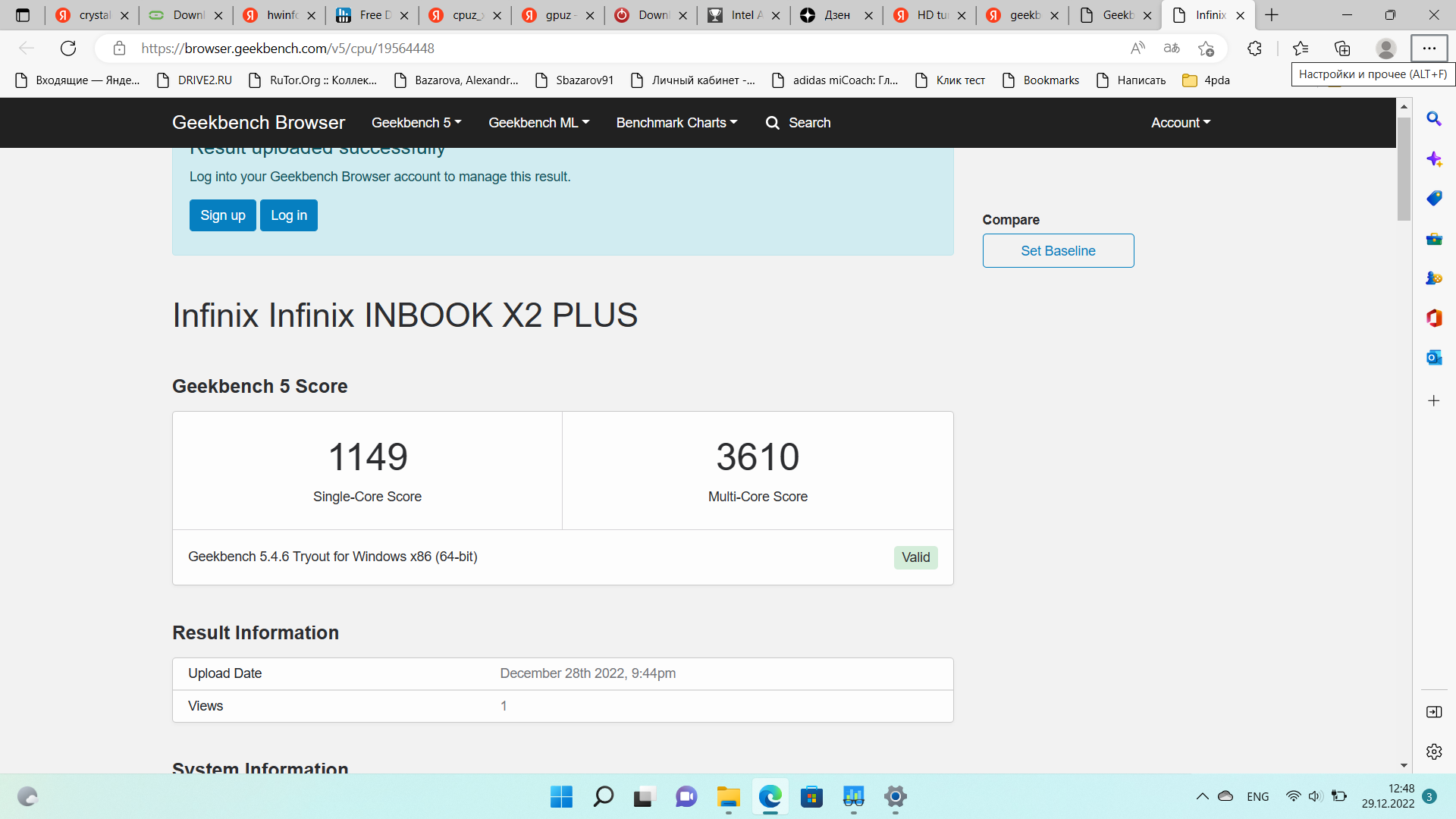Open the Microsoft Office sidebar icon
This screenshot has height=819, width=1456.
1434,318
